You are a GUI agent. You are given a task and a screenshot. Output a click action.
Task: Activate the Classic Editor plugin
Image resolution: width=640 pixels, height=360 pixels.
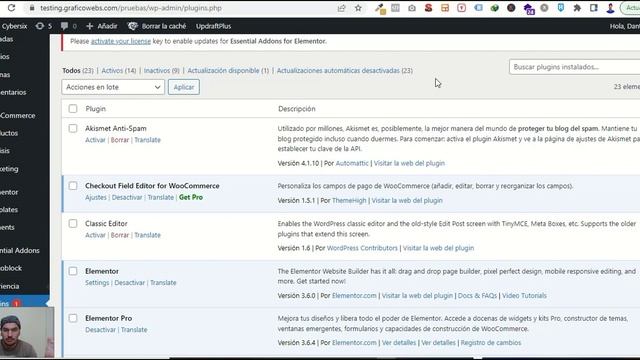95,235
